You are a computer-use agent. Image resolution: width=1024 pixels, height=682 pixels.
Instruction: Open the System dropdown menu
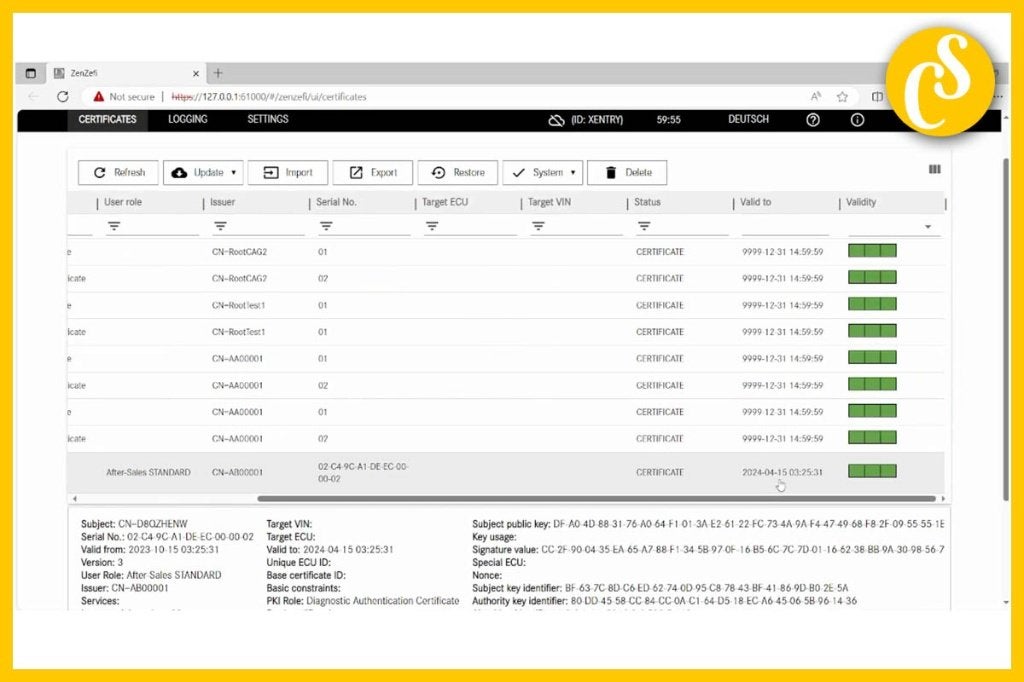pos(543,172)
